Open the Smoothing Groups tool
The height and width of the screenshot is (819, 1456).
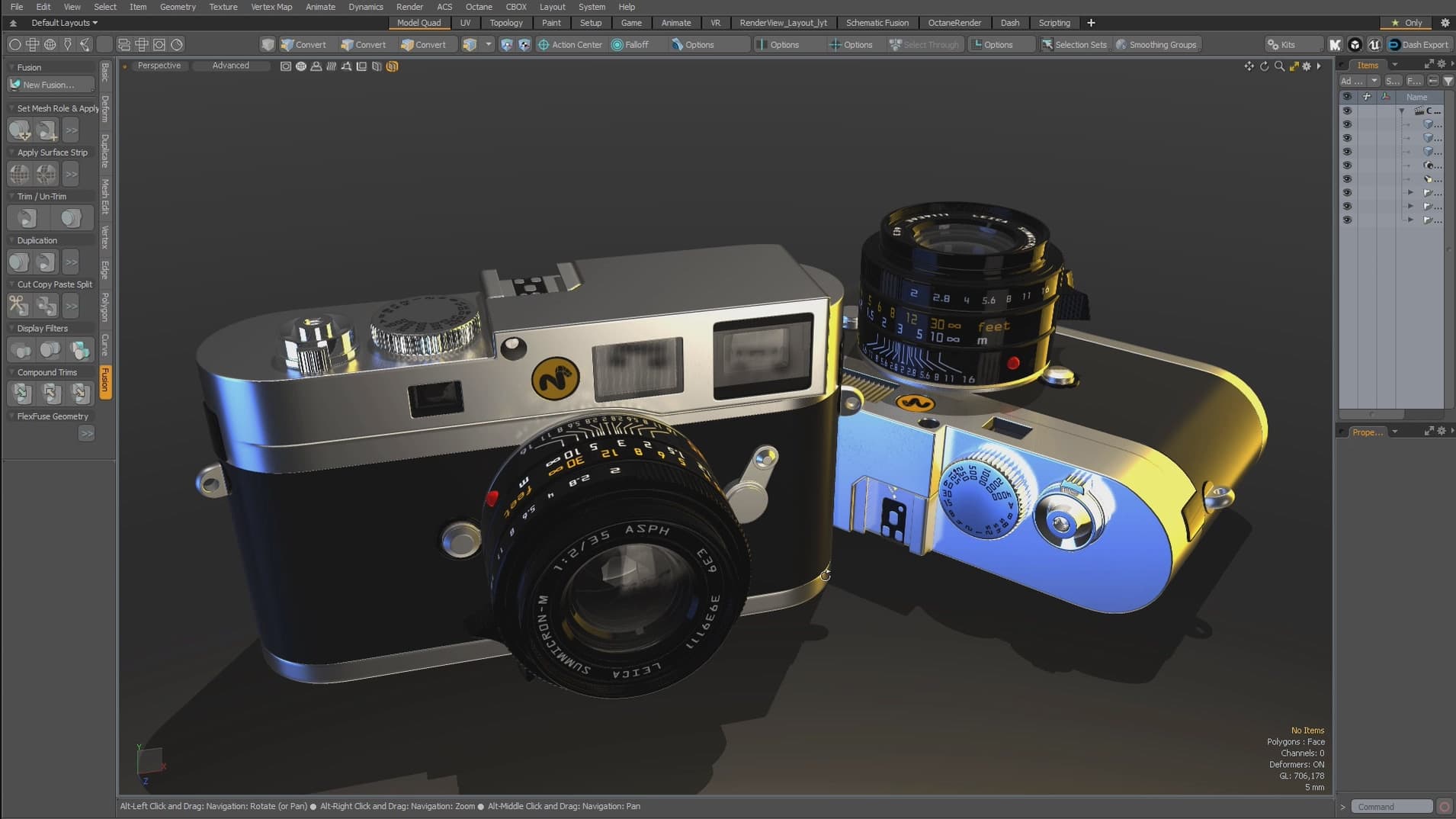(x=1156, y=44)
